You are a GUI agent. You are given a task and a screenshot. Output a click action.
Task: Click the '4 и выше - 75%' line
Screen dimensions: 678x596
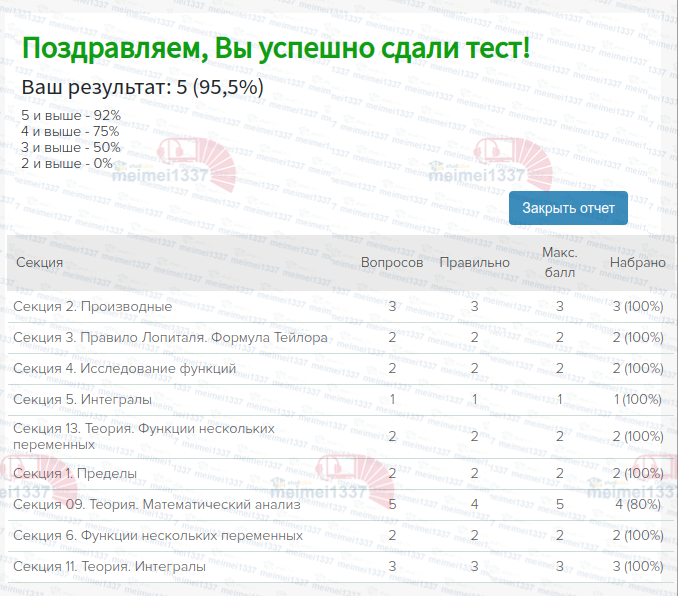coord(70,131)
